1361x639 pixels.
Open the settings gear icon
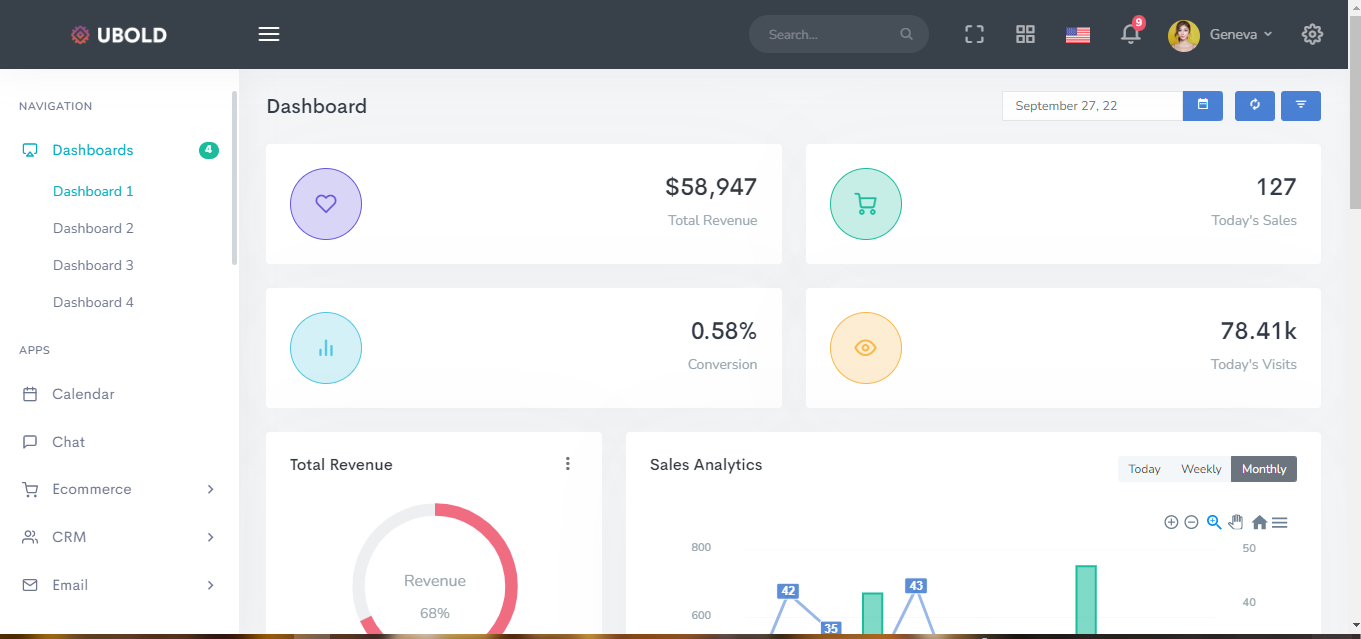[1312, 34]
